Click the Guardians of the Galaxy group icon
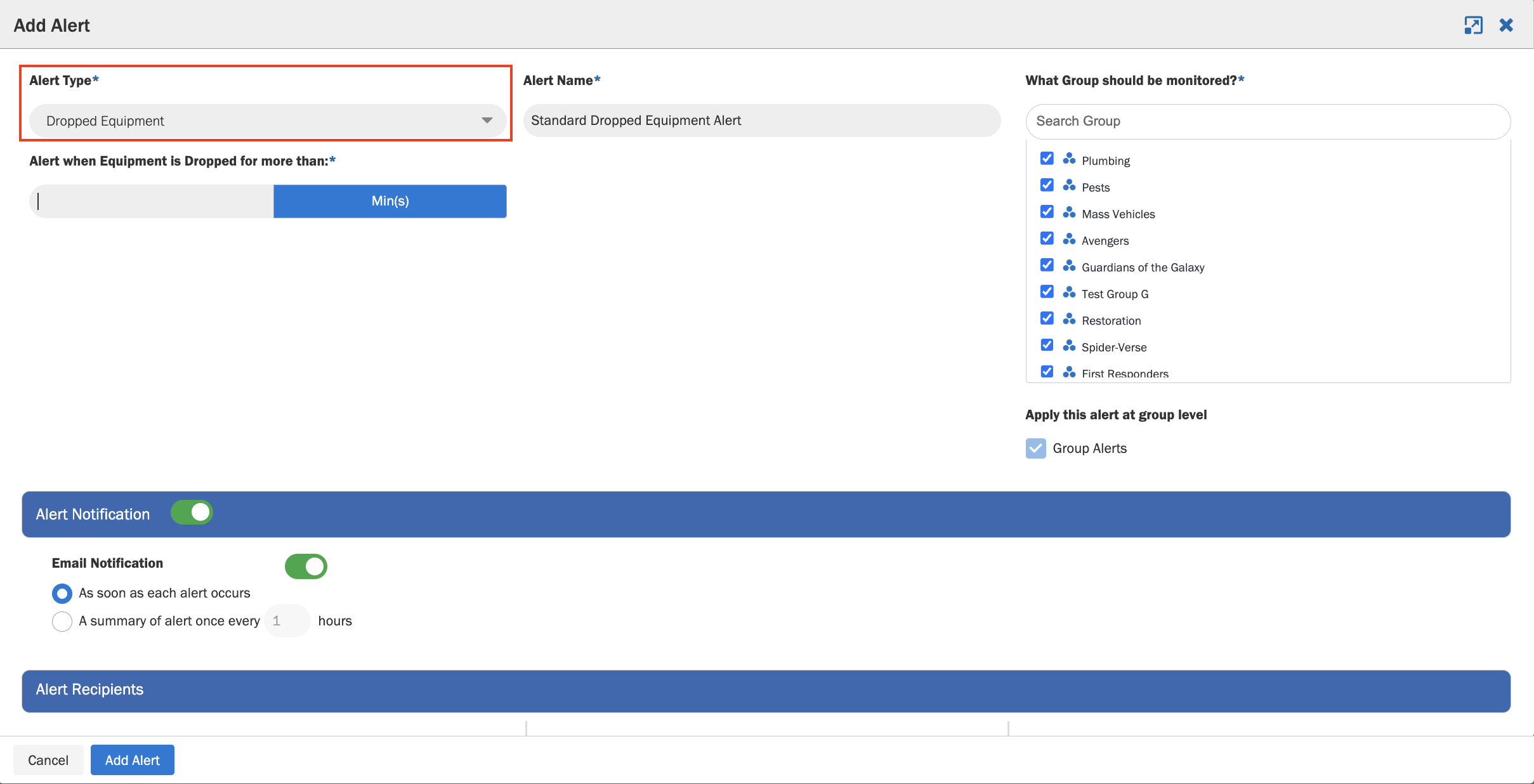The height and width of the screenshot is (784, 1534). pyautogui.click(x=1069, y=265)
